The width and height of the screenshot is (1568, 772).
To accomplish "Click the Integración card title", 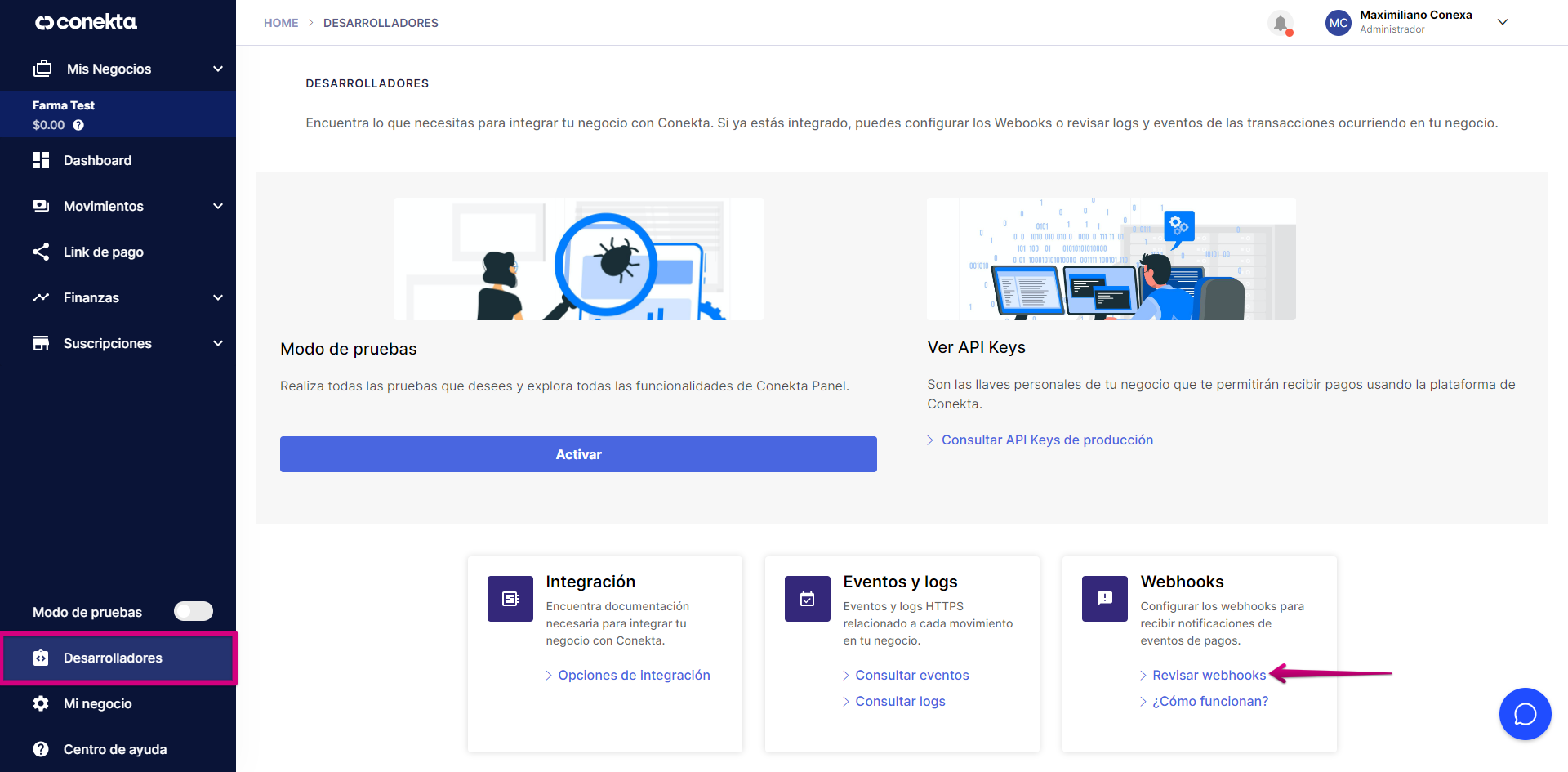I will pyautogui.click(x=590, y=582).
